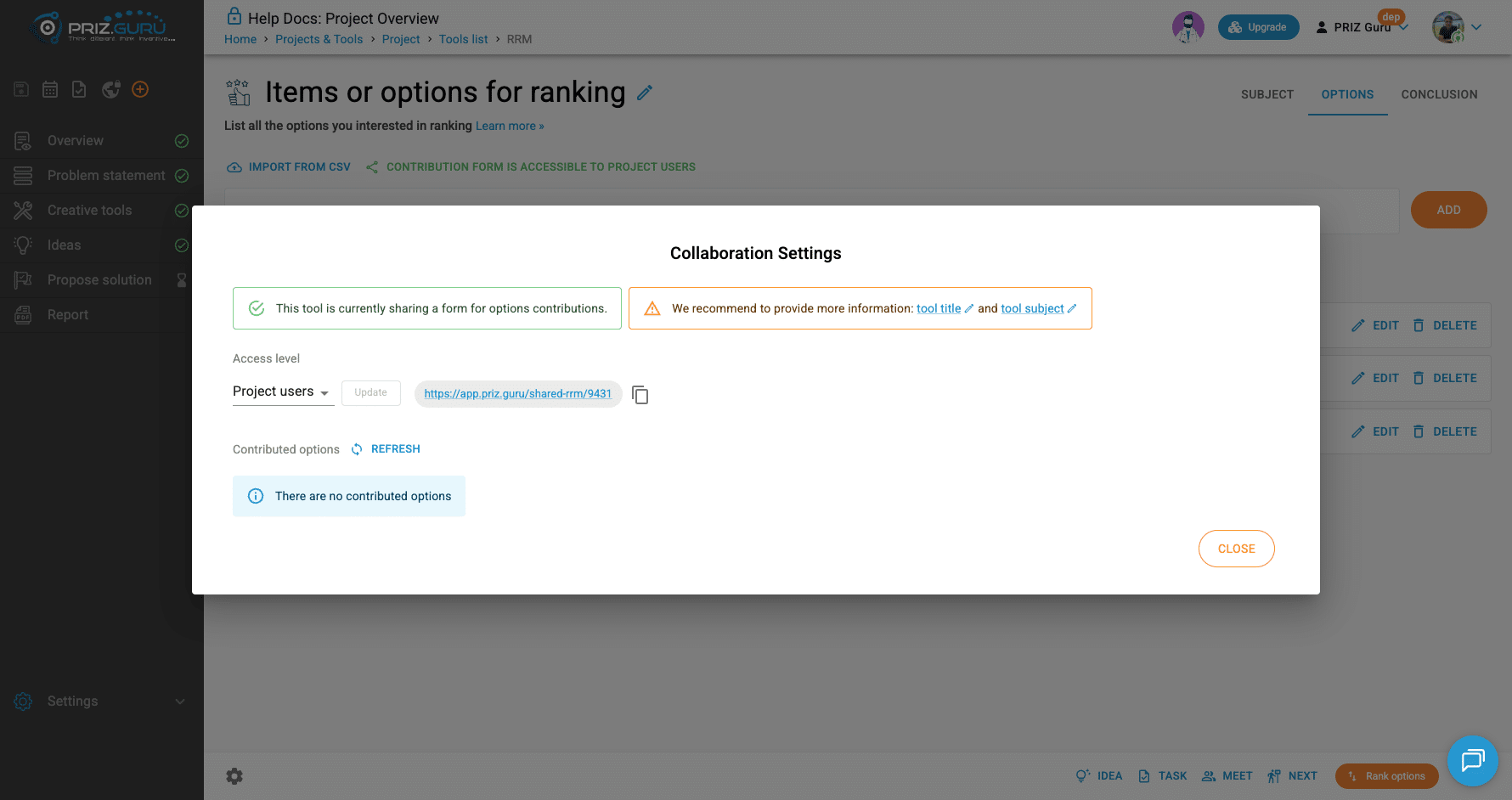Expand the PRIZ Guru workspace dropdown chevron
The image size is (1512, 800).
click(1404, 27)
